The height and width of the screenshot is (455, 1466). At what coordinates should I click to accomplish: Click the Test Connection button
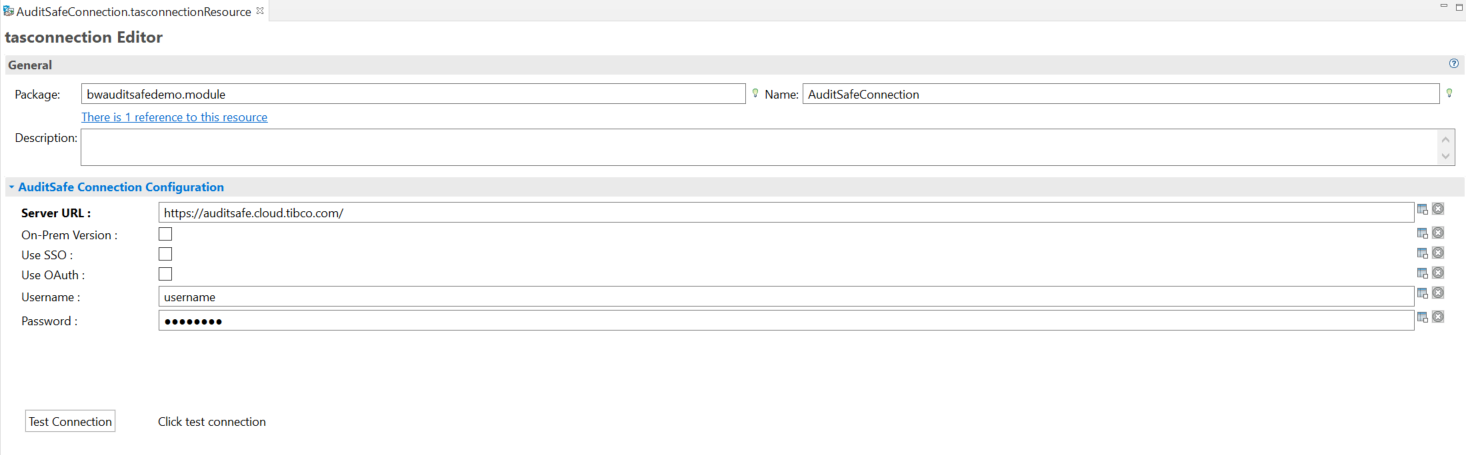point(70,421)
